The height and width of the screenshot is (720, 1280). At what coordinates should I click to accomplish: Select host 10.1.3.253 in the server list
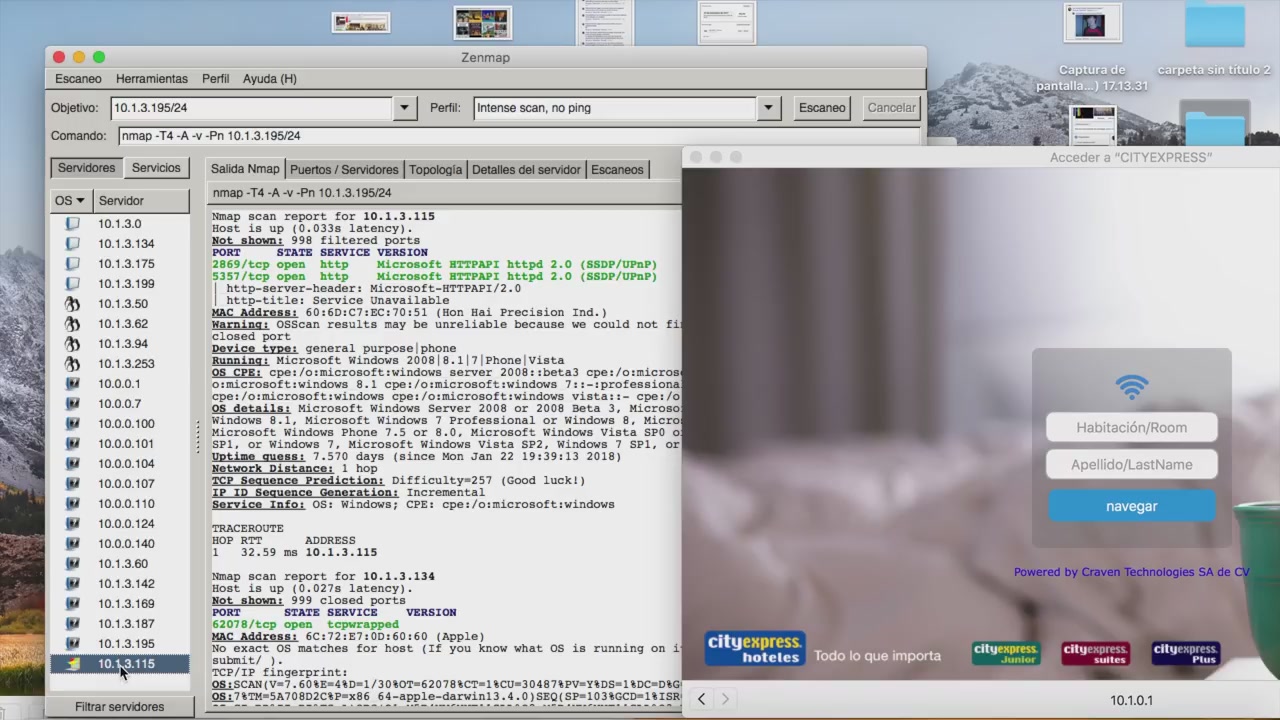coord(126,364)
